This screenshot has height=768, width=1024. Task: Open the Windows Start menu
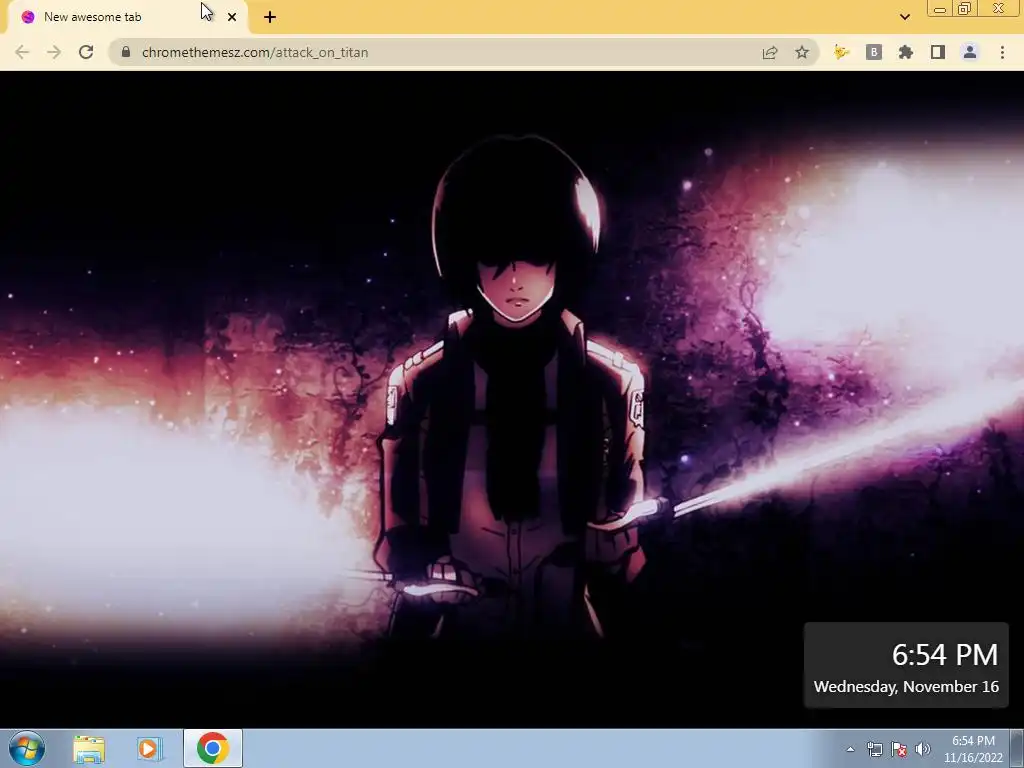pos(26,748)
